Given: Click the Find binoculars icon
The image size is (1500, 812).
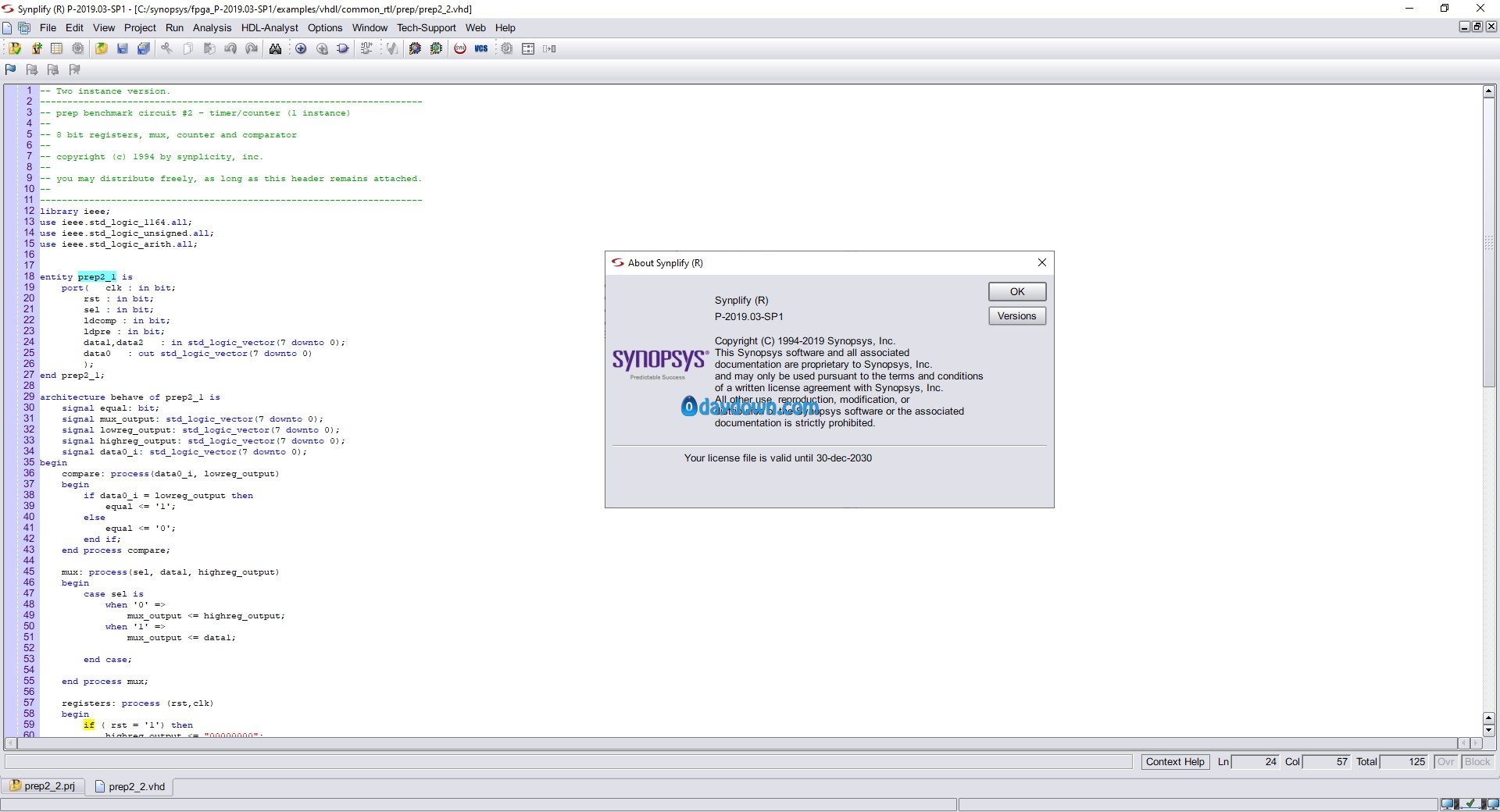Looking at the screenshot, I should coord(275,48).
